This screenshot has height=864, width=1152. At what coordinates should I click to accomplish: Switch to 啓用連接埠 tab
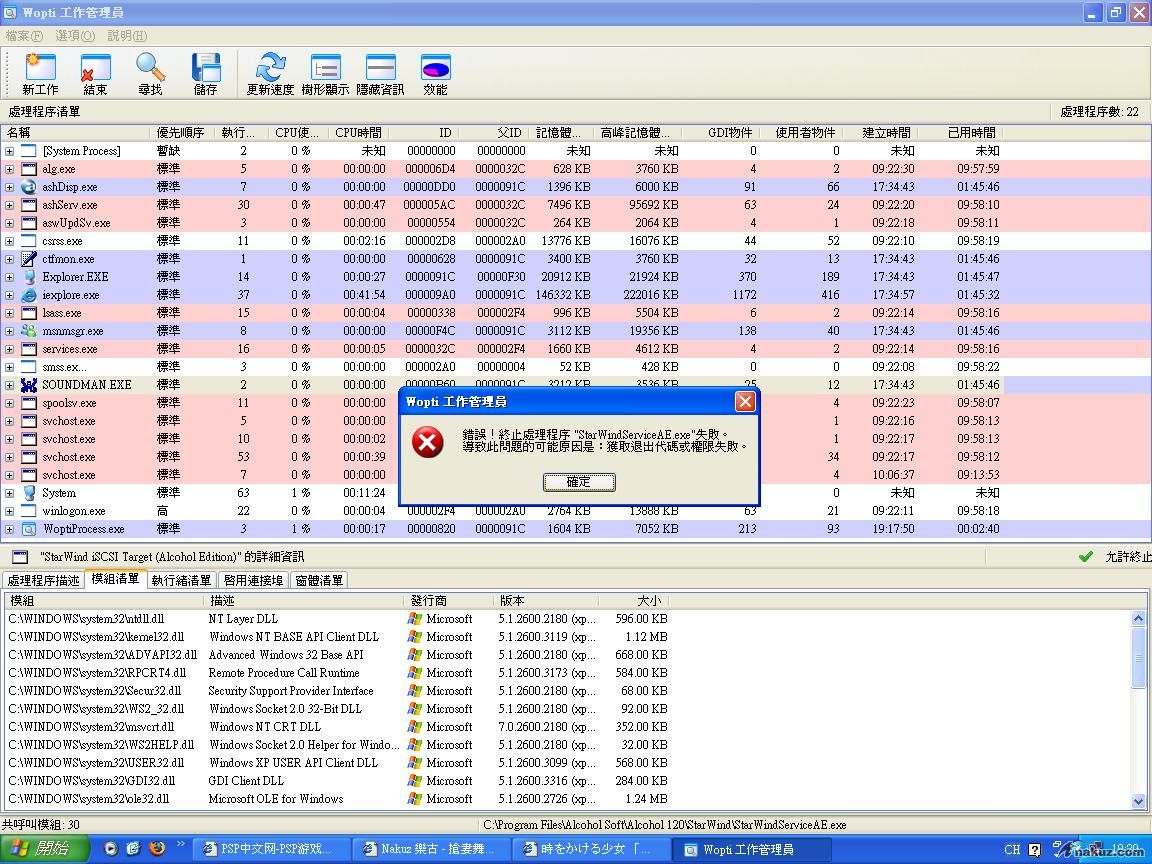[x=253, y=580]
